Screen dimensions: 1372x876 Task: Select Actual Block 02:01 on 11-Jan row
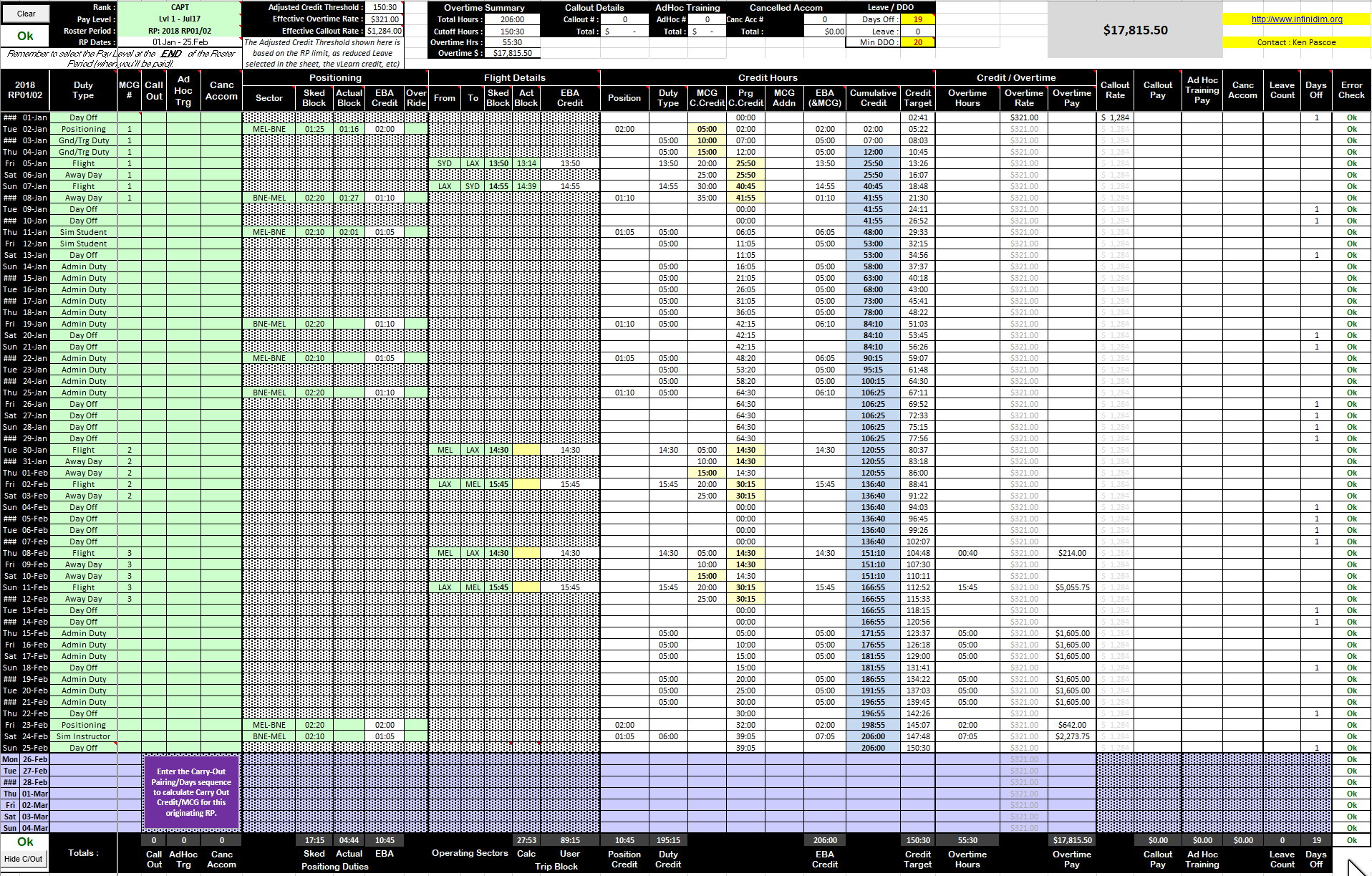pos(349,232)
